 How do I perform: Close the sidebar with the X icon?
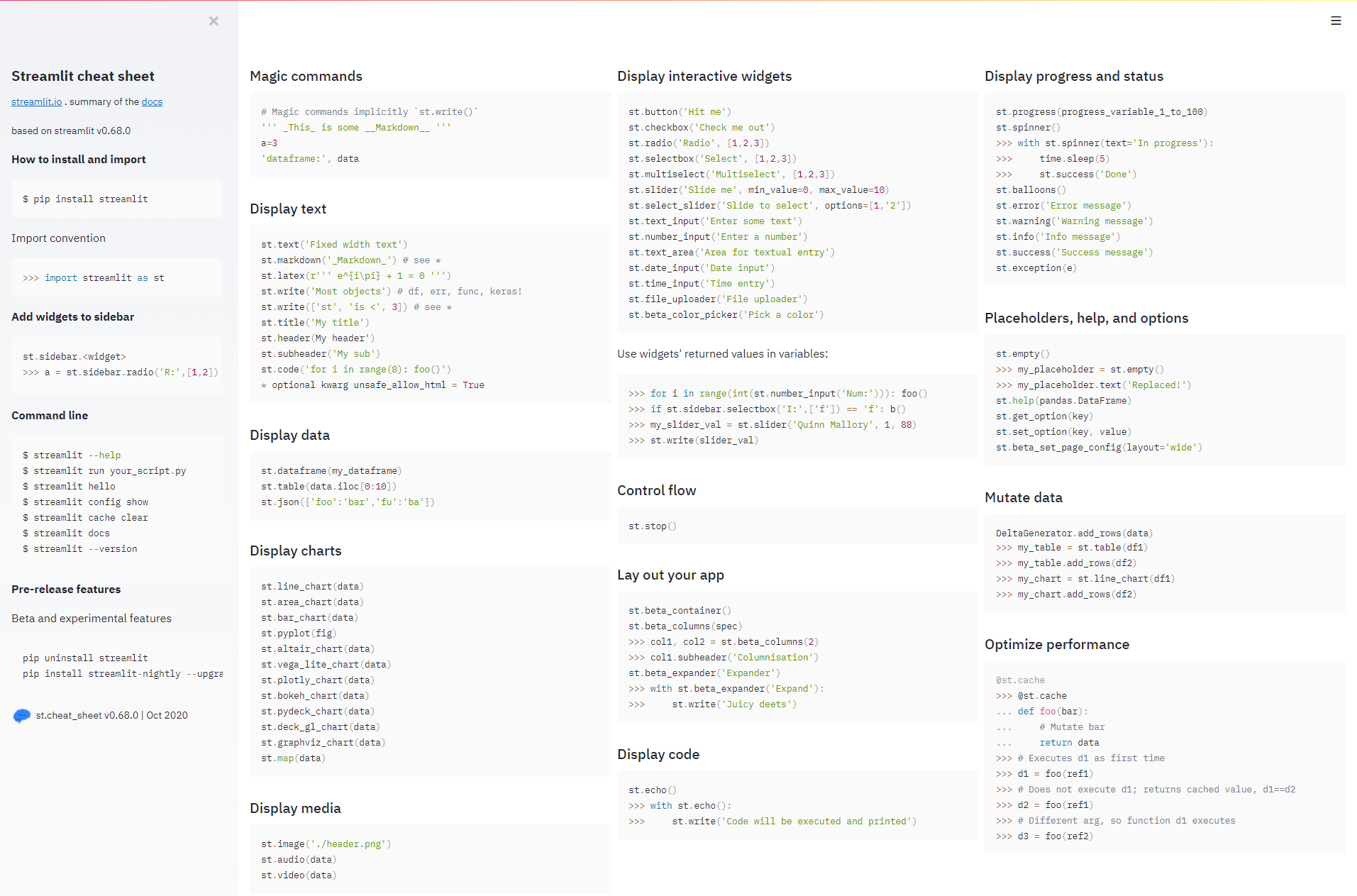(214, 21)
